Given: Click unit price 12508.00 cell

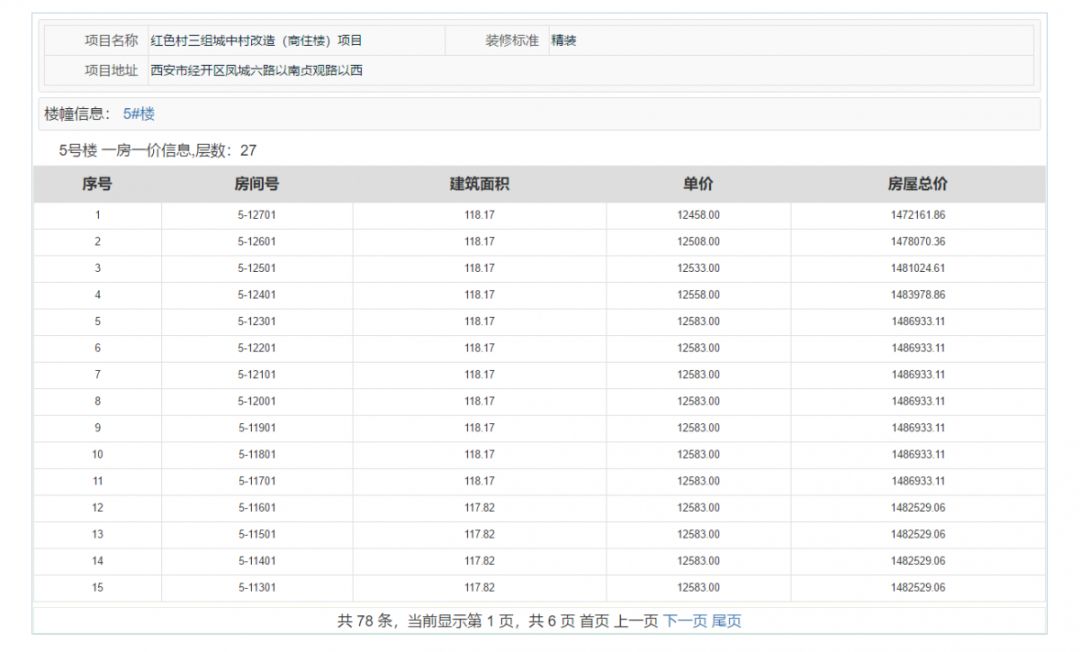Looking at the screenshot, I should click(x=698, y=242).
